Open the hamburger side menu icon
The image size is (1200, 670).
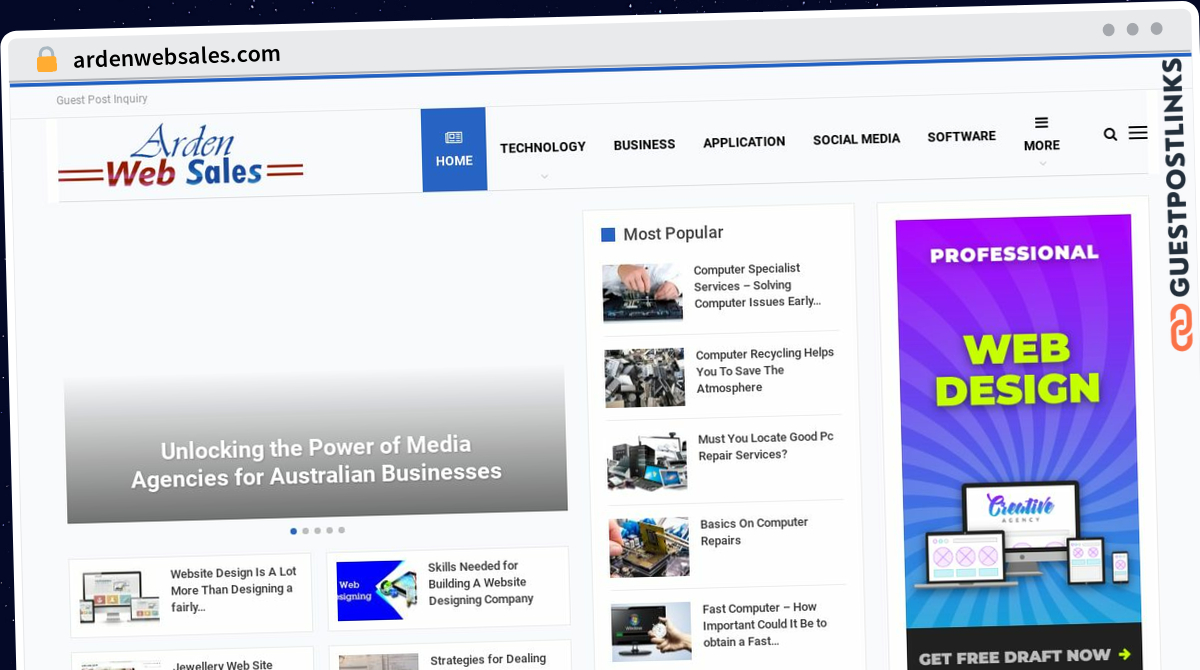pos(1138,132)
